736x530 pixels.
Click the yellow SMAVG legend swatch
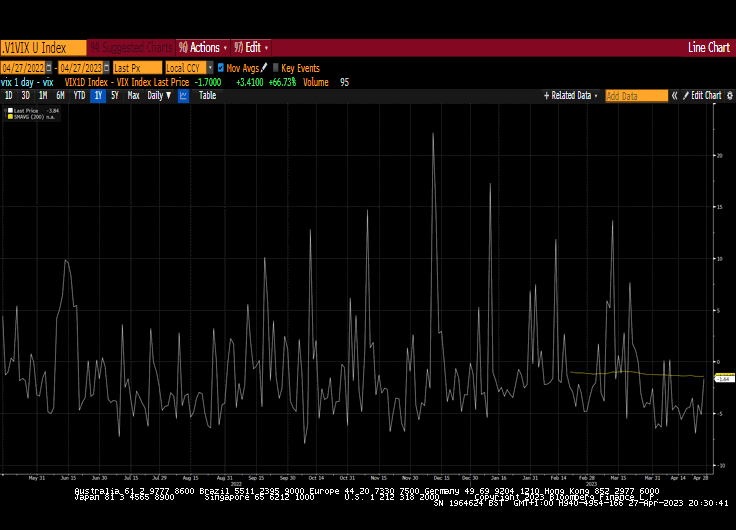pos(11,117)
